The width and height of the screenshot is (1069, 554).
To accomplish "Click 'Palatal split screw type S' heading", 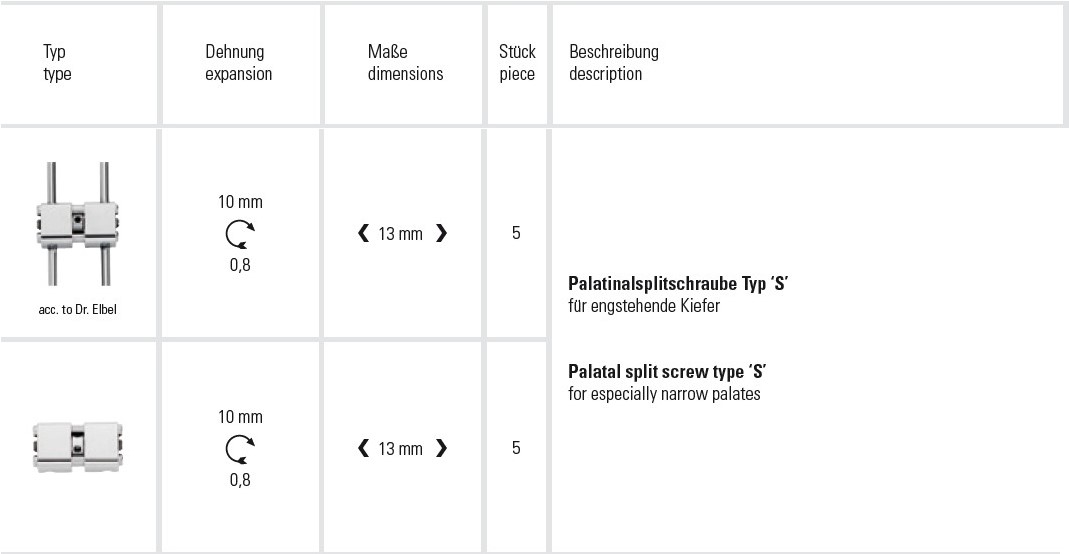I will coord(667,372).
